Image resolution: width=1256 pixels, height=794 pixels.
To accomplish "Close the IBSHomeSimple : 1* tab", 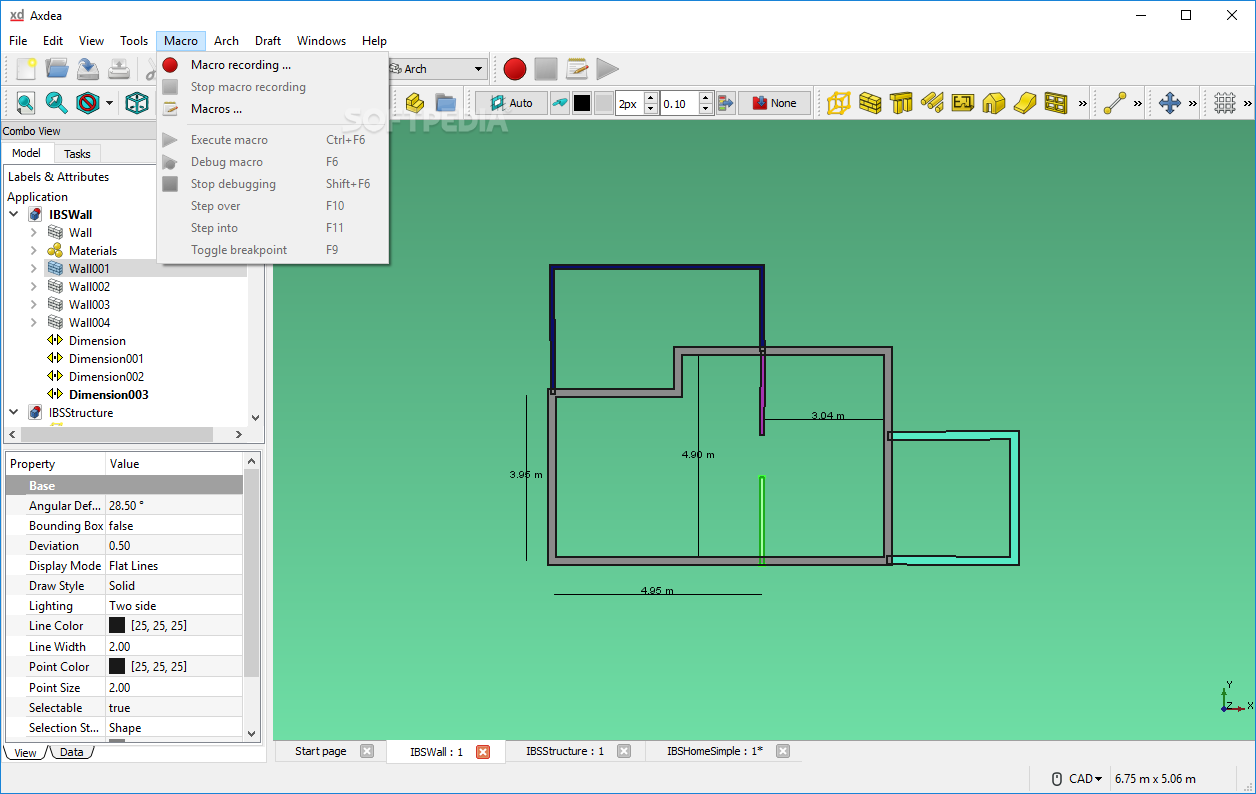I will [783, 751].
